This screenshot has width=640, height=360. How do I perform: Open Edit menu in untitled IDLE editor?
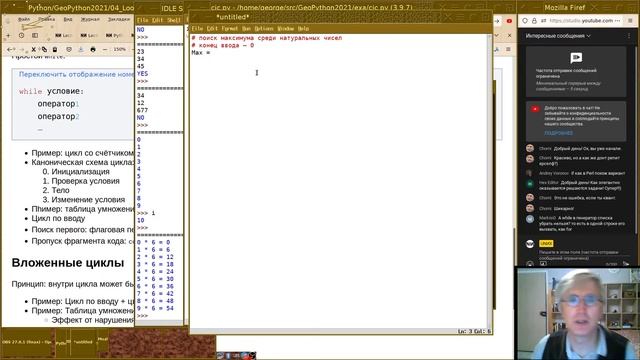click(x=212, y=29)
